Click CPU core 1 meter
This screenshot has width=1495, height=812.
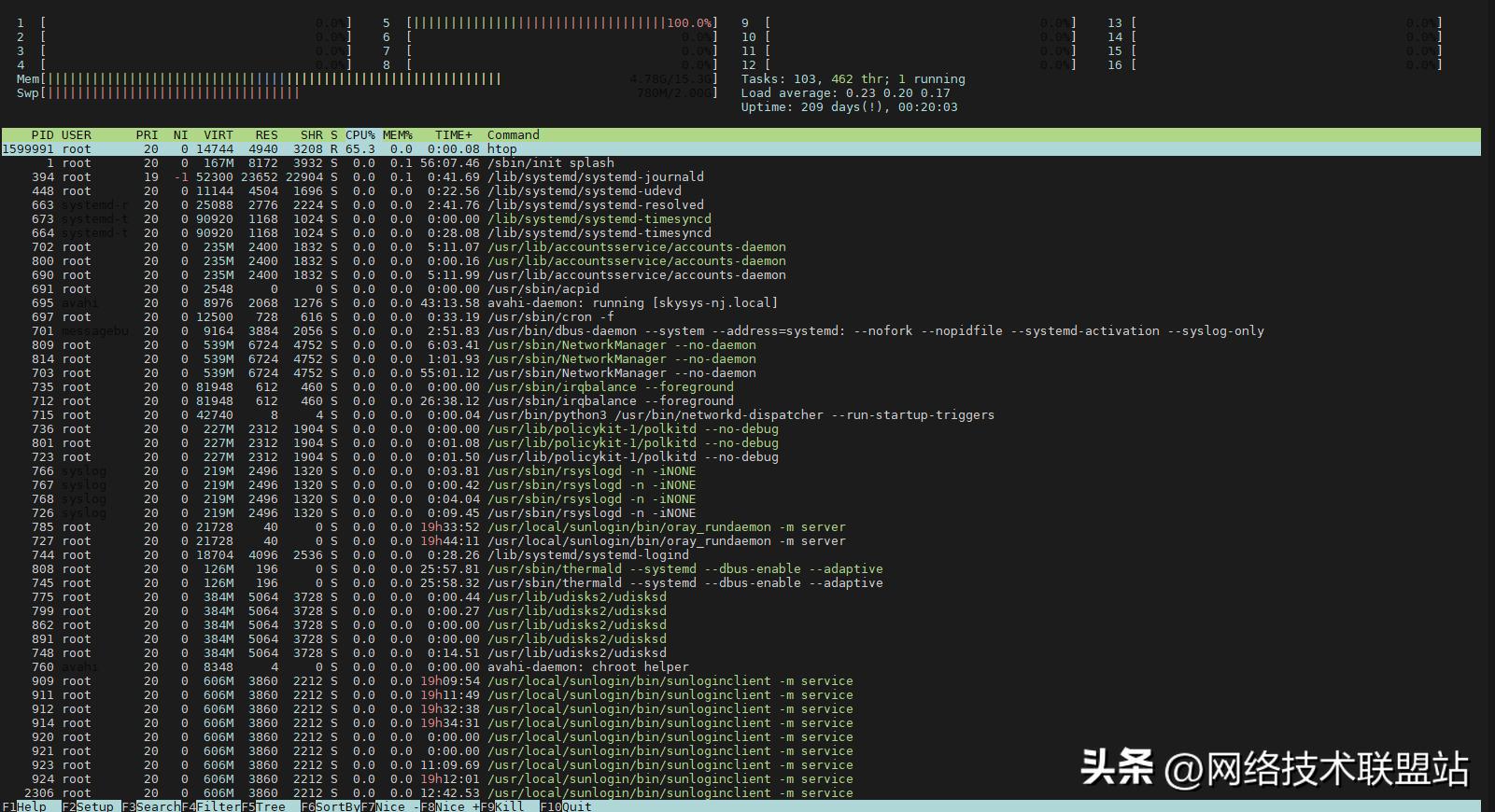(185, 23)
